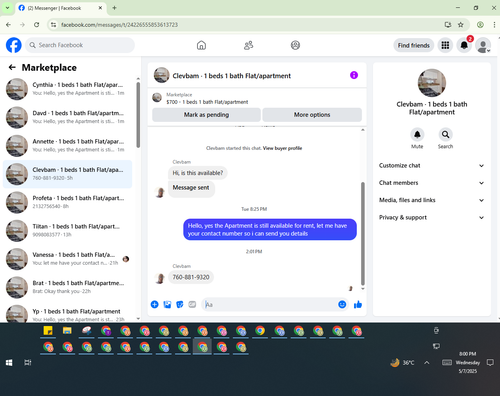This screenshot has height=396, width=500.
Task: Search in conversation magnifier icon
Action: tap(445, 135)
